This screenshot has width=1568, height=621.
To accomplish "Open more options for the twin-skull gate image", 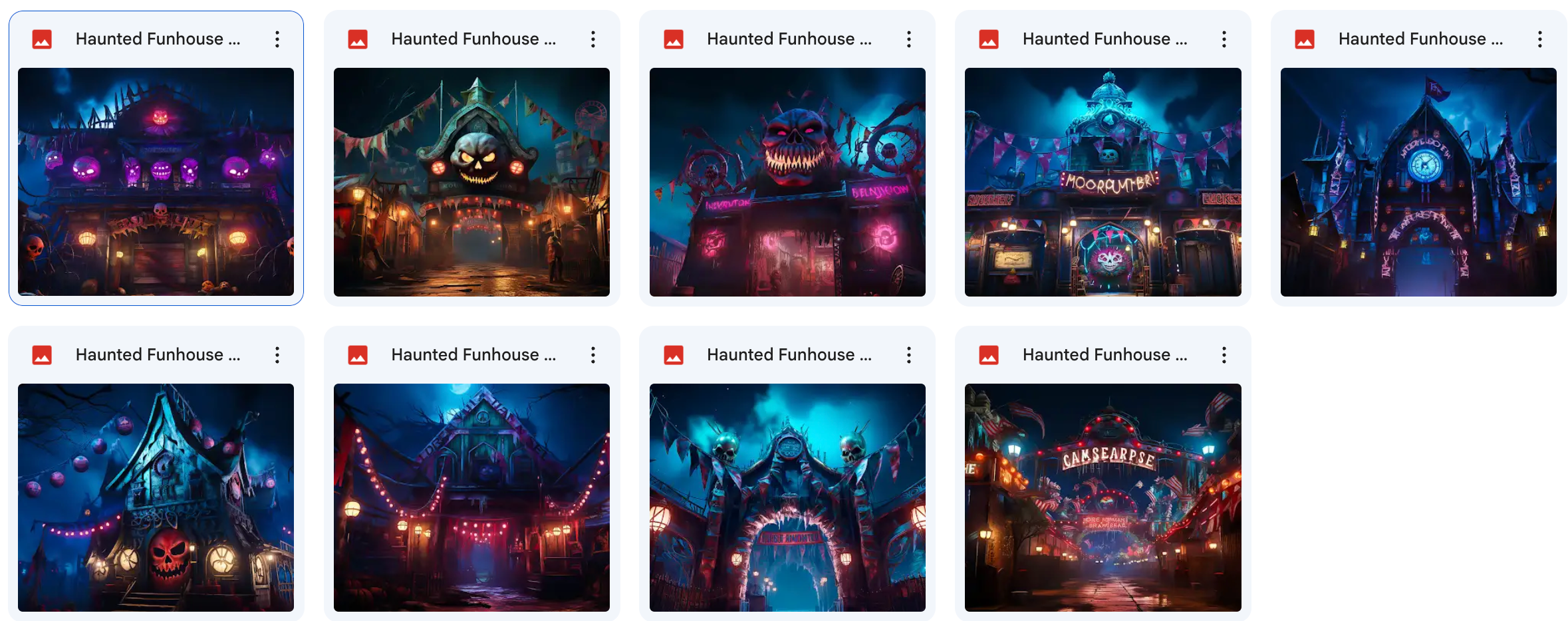I will [x=908, y=354].
